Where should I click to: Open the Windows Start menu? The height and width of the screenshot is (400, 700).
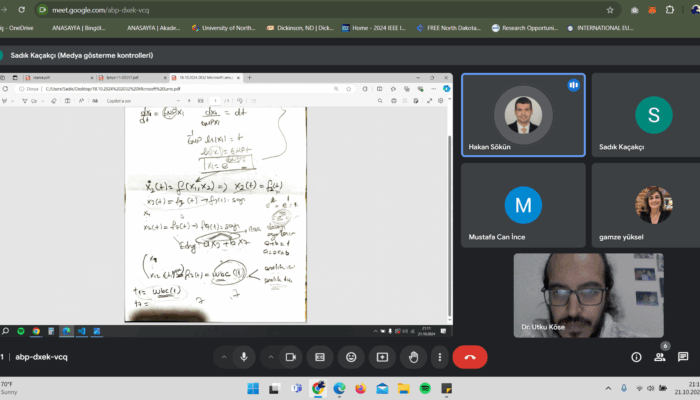[x=251, y=388]
